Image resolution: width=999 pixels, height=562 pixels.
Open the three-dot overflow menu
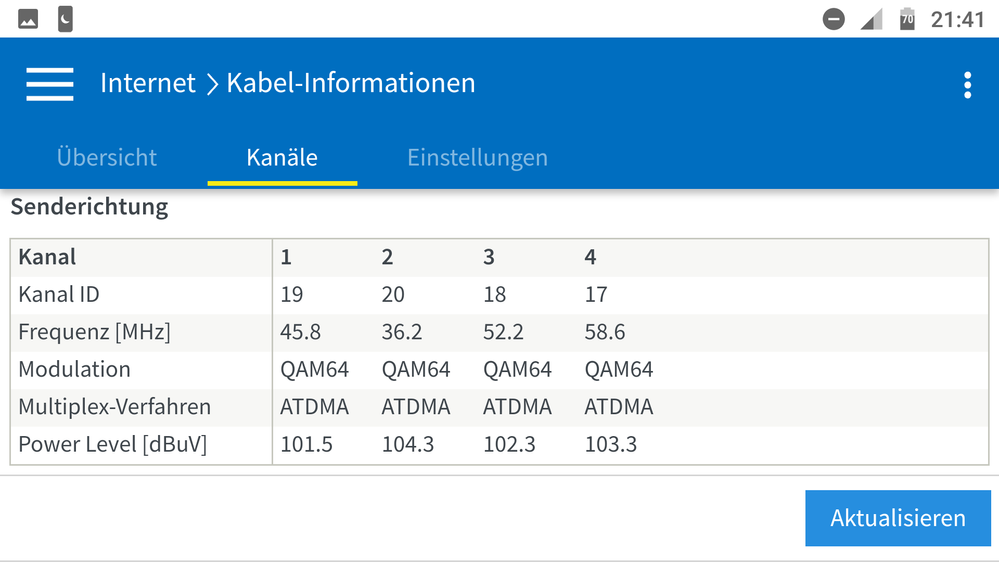967,85
